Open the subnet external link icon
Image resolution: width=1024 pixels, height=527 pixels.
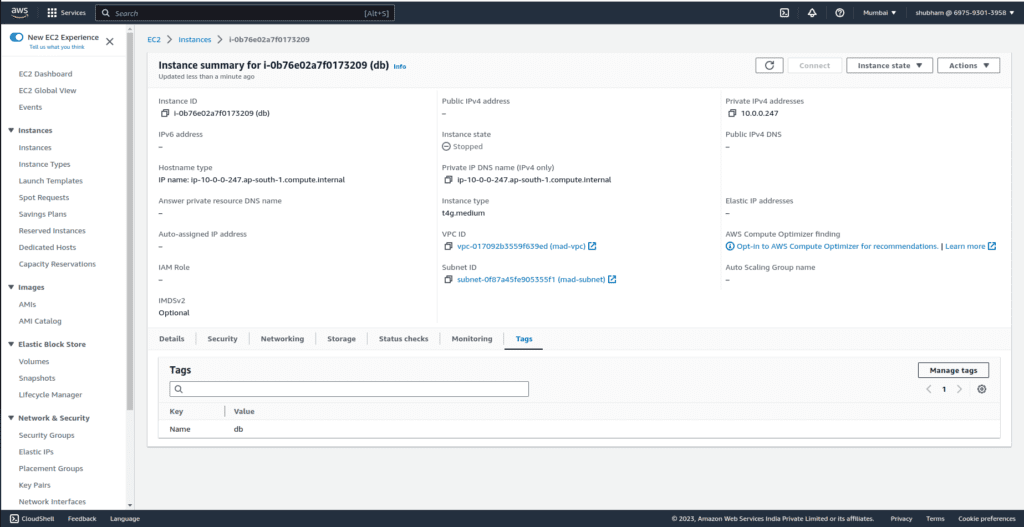coord(612,279)
